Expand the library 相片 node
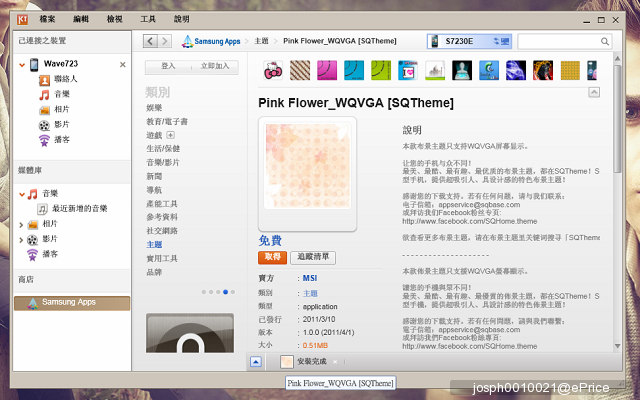640x400 pixels. [x=21, y=224]
